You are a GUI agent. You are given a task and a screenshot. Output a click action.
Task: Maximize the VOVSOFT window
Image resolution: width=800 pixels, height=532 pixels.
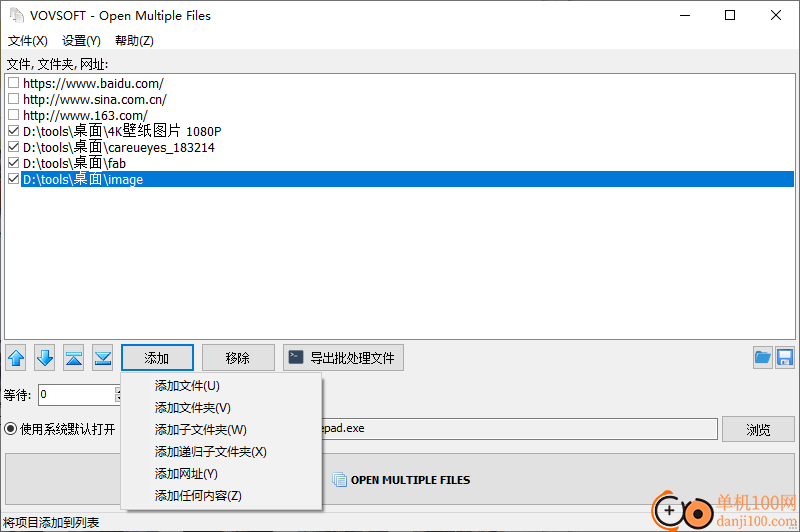[730, 15]
